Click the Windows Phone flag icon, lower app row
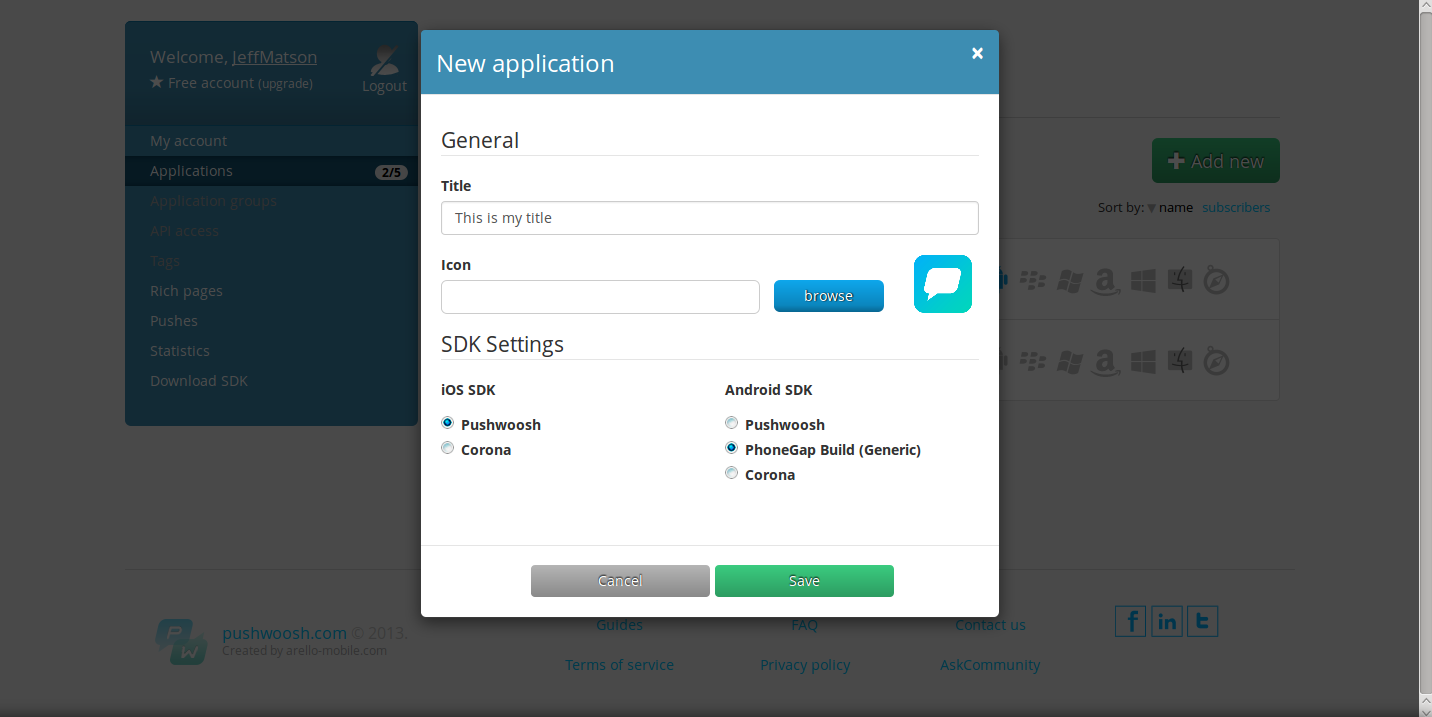1432x717 pixels. [1069, 362]
